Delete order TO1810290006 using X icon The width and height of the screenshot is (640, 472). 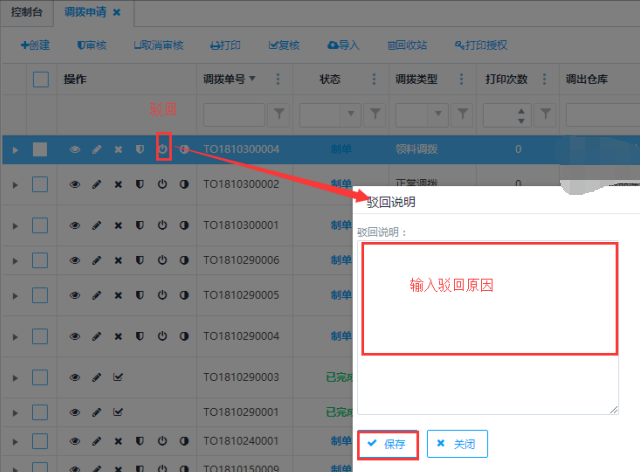click(x=118, y=260)
